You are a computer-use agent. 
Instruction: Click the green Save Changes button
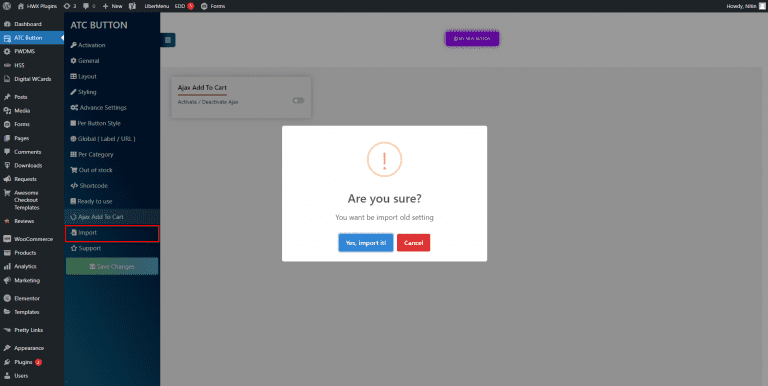click(112, 266)
